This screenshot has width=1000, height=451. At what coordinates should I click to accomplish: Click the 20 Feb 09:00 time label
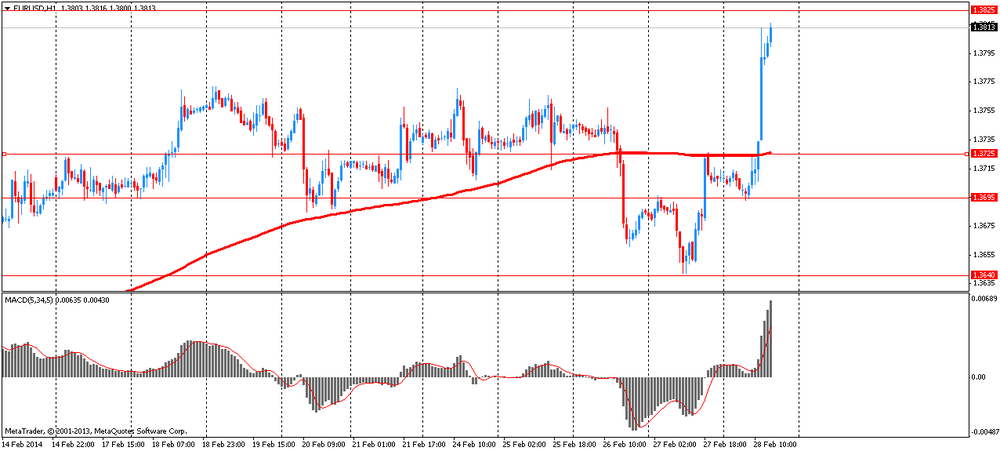[x=325, y=443]
